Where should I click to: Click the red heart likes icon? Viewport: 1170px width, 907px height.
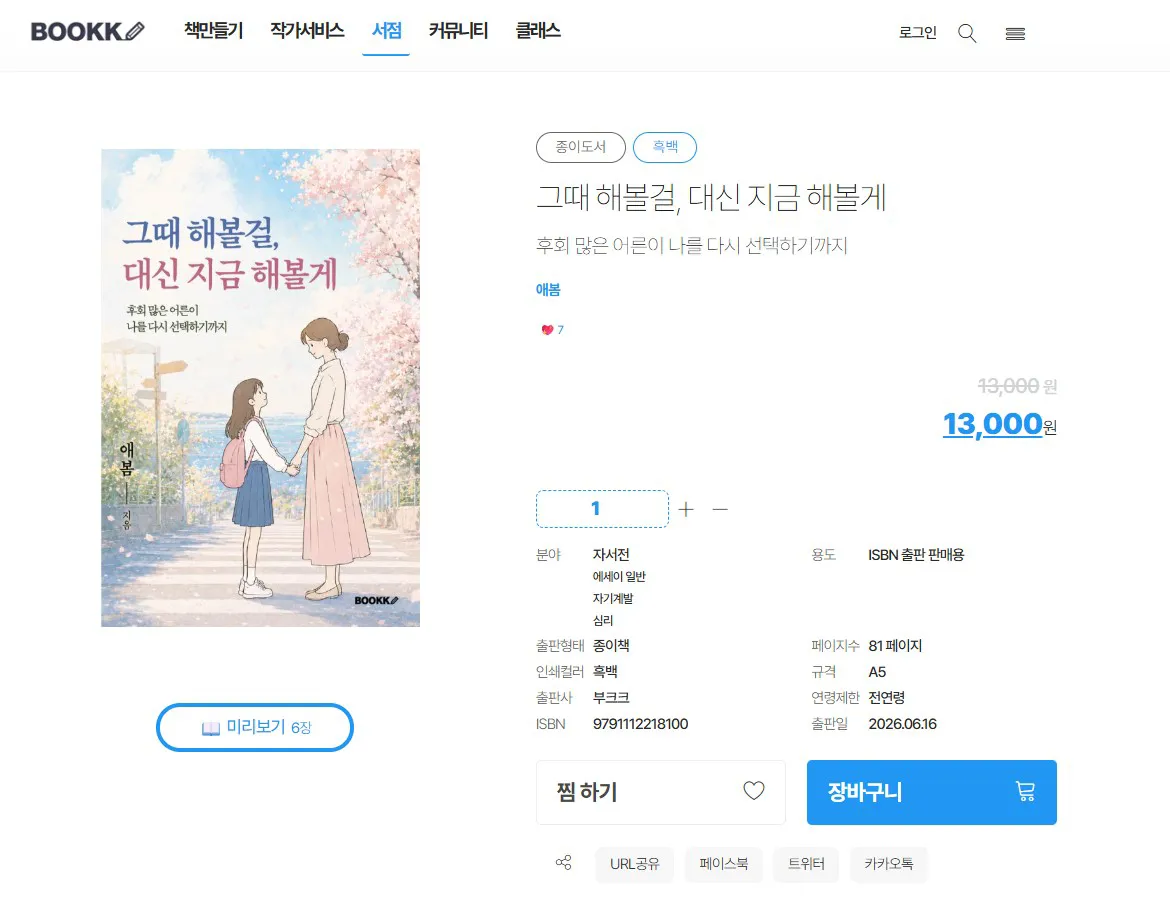547,330
